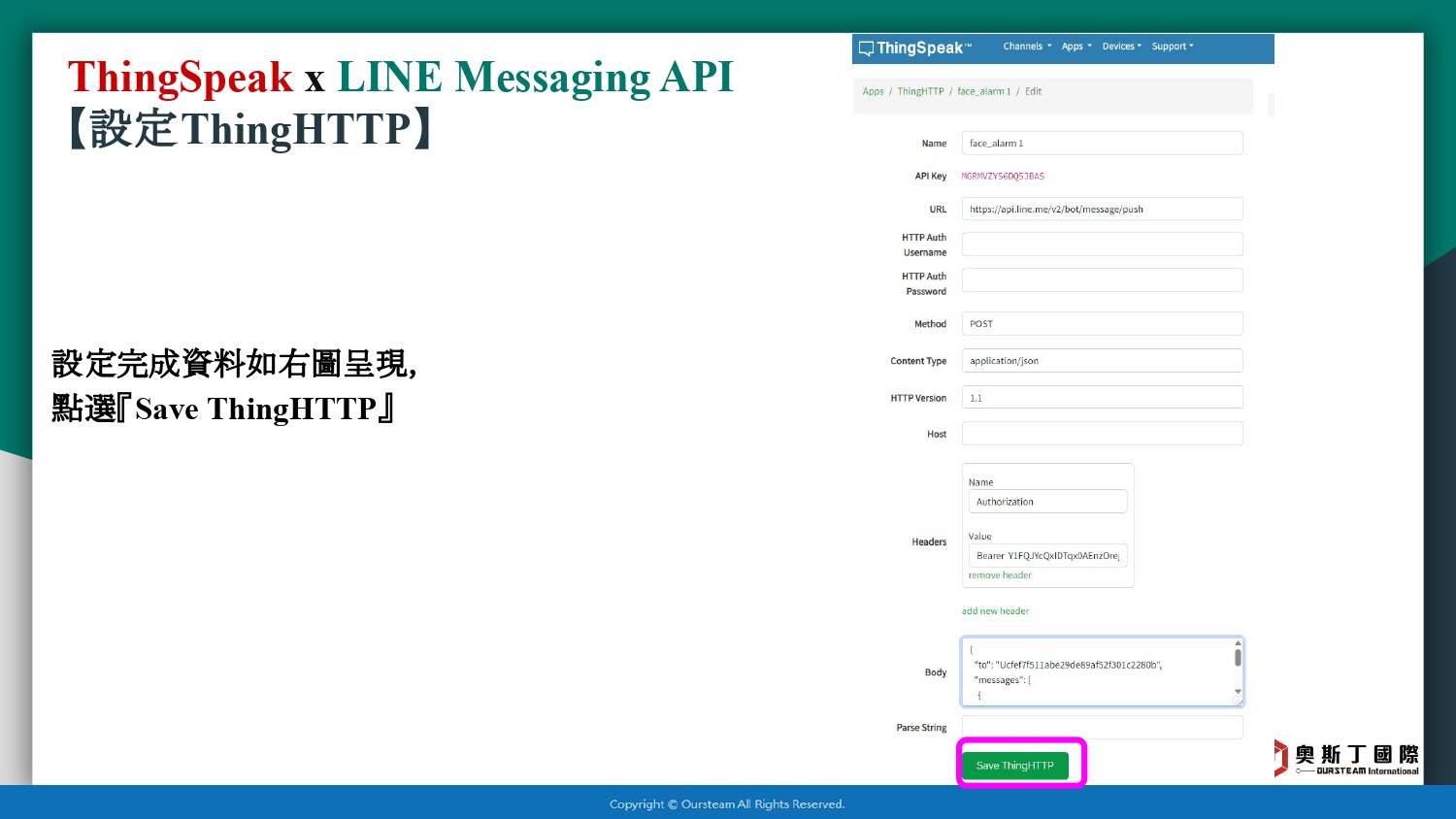
Task: Click the Oursteam International logo
Action: [x=1346, y=759]
